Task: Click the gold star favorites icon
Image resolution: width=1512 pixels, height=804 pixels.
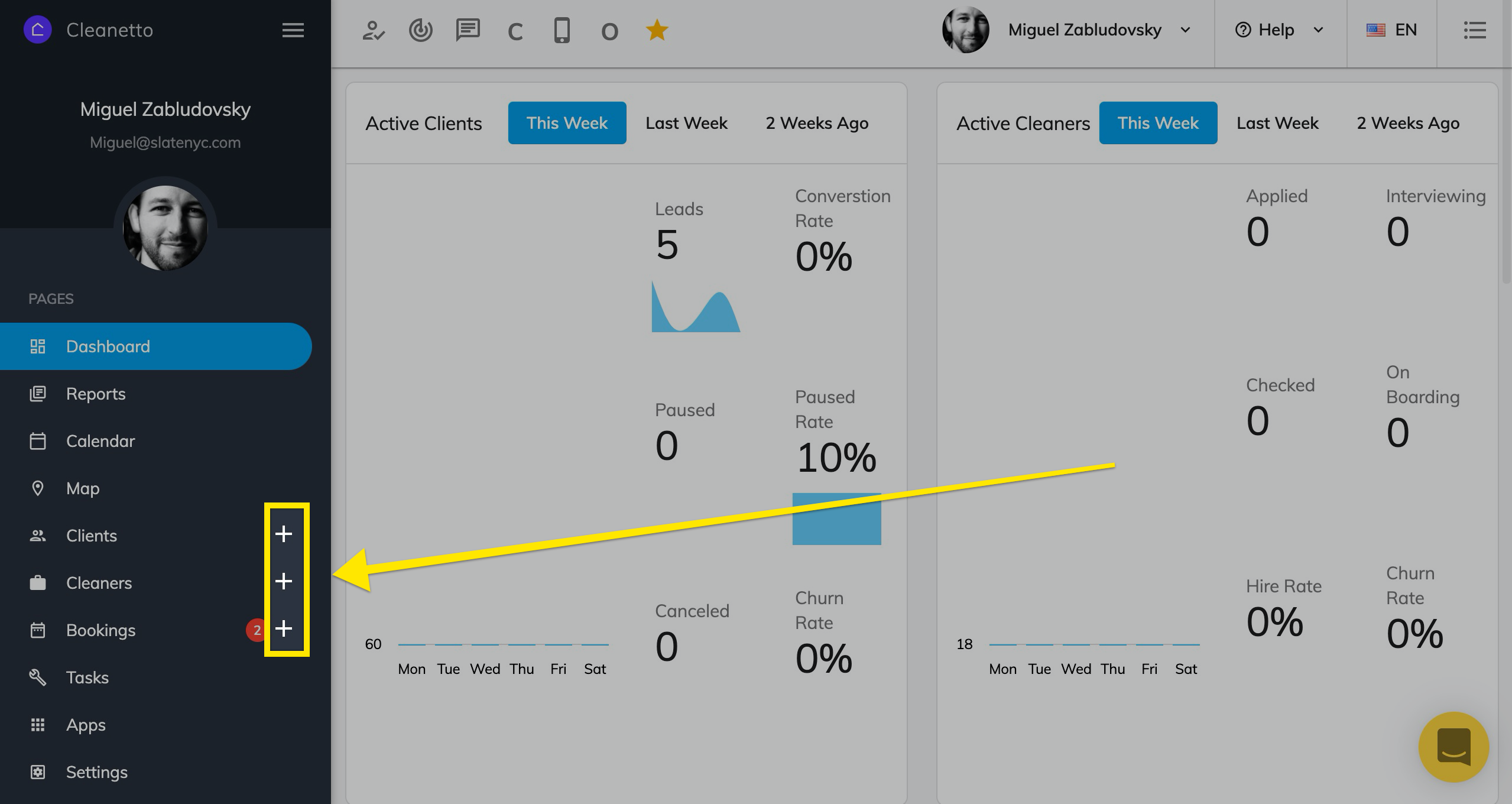Action: 657,30
